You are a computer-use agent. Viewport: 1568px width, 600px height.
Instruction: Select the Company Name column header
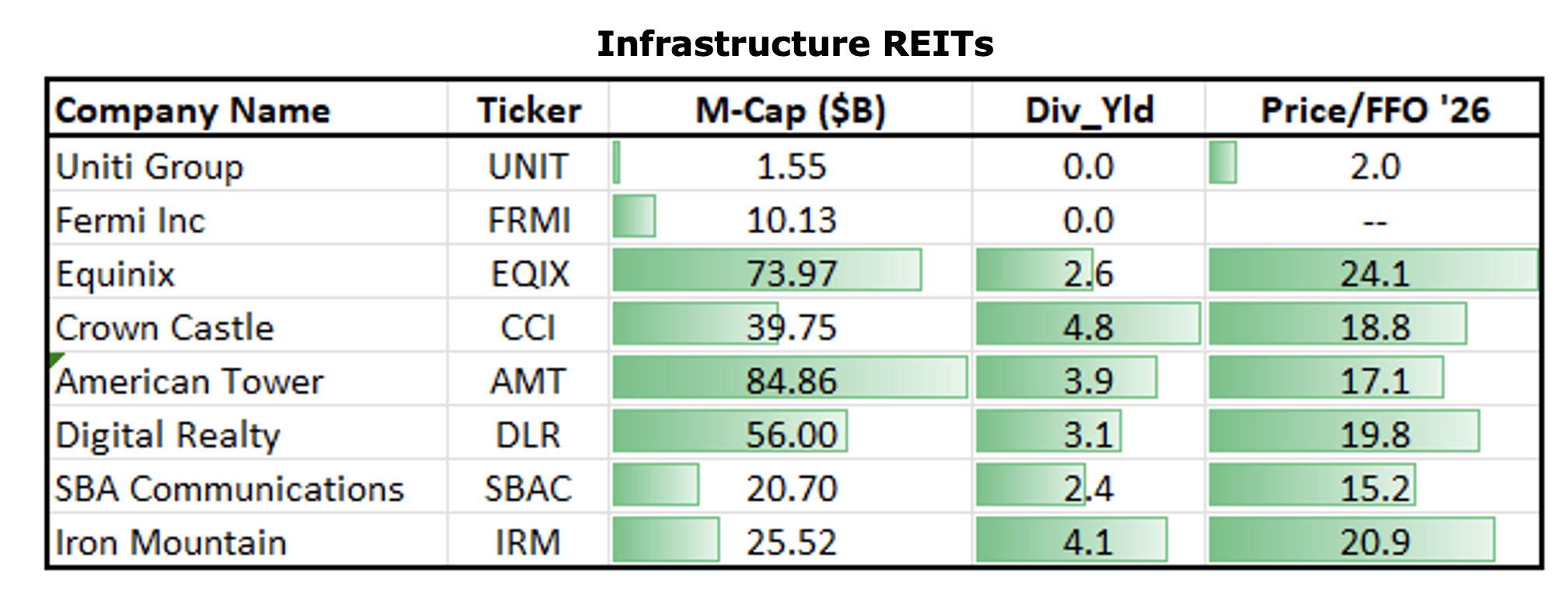click(x=193, y=110)
